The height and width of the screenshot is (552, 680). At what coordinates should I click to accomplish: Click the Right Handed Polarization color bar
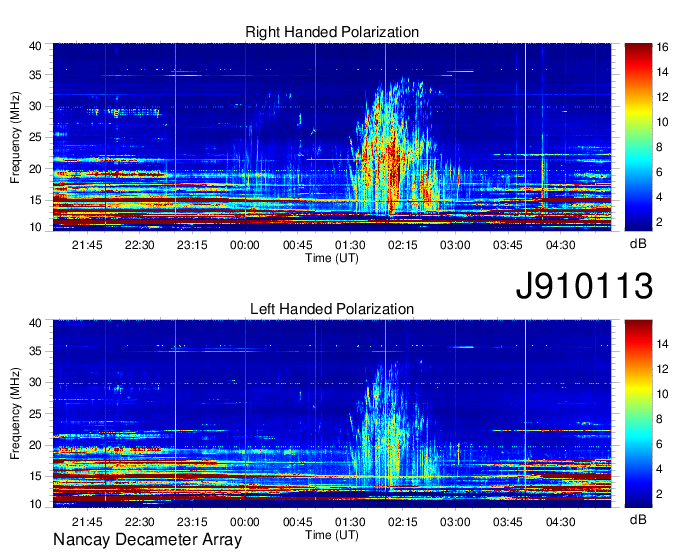638,137
